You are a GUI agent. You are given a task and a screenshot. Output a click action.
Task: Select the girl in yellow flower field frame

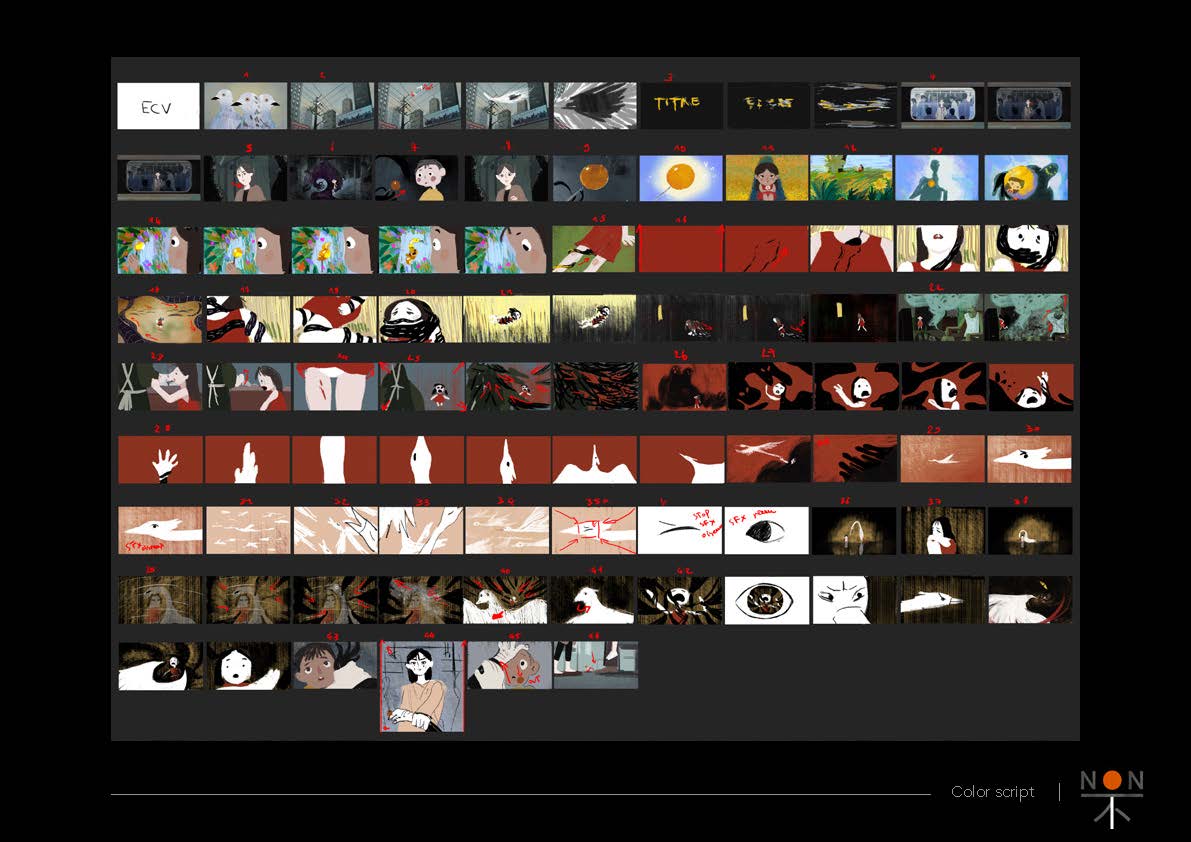pyautogui.click(x=767, y=178)
